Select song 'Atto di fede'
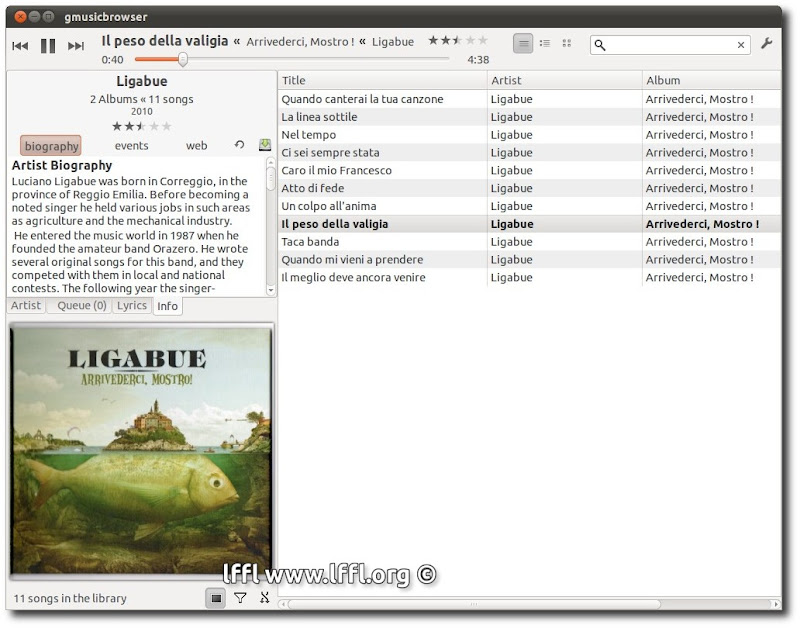This screenshot has height=628, width=800. (x=529, y=188)
